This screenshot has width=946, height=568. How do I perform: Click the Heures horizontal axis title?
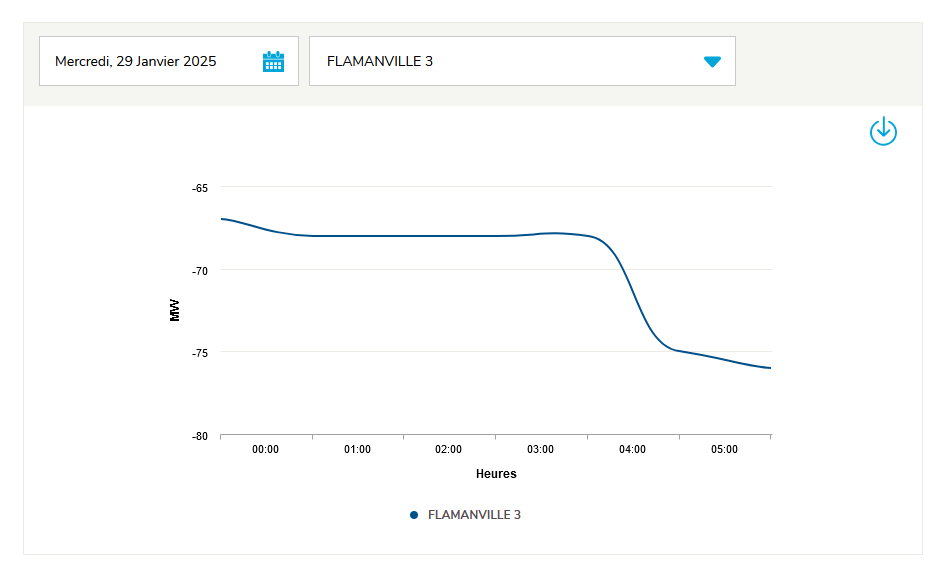pyautogui.click(x=496, y=474)
